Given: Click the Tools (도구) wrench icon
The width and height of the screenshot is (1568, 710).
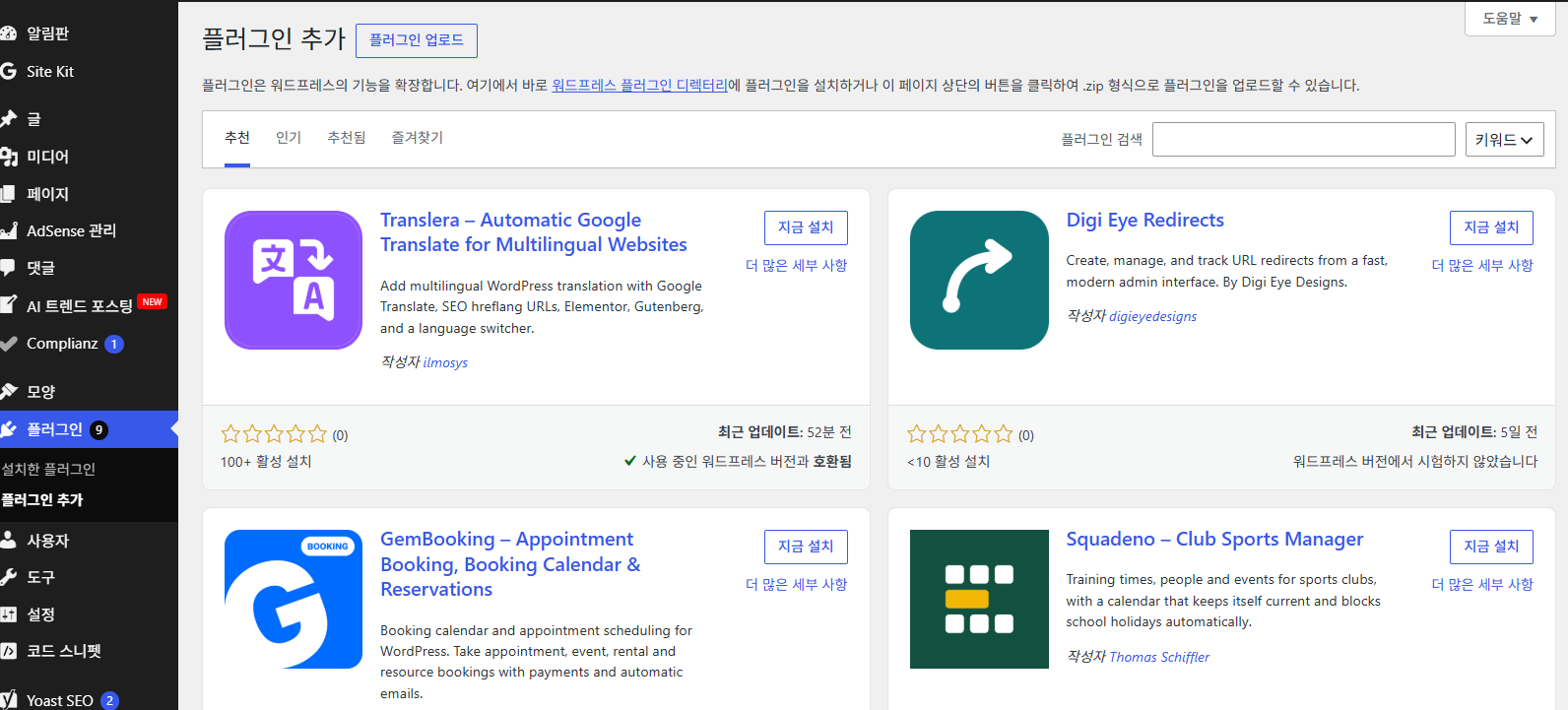Looking at the screenshot, I should coord(9,577).
